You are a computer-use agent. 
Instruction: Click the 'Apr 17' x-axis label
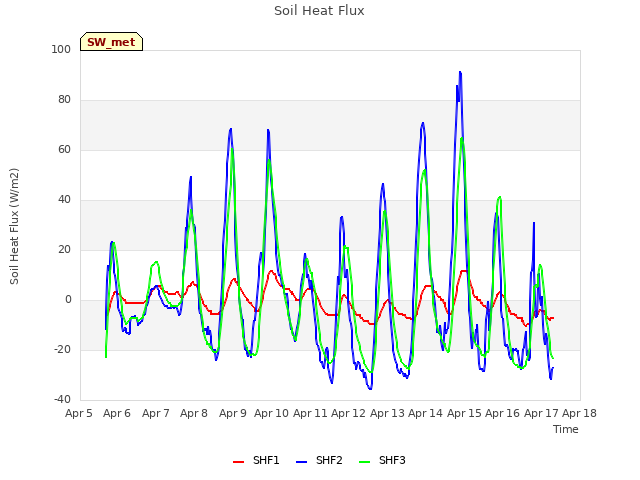point(541,413)
